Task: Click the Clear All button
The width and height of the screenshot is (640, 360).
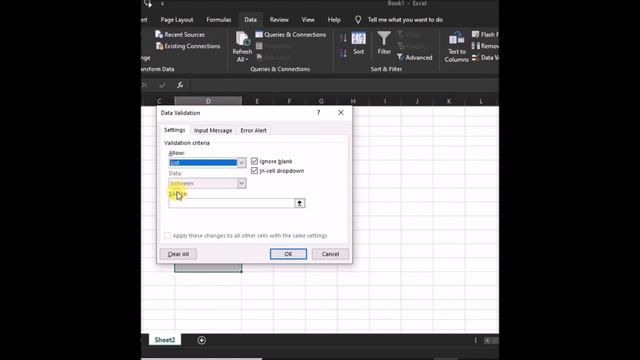Action: pos(178,254)
